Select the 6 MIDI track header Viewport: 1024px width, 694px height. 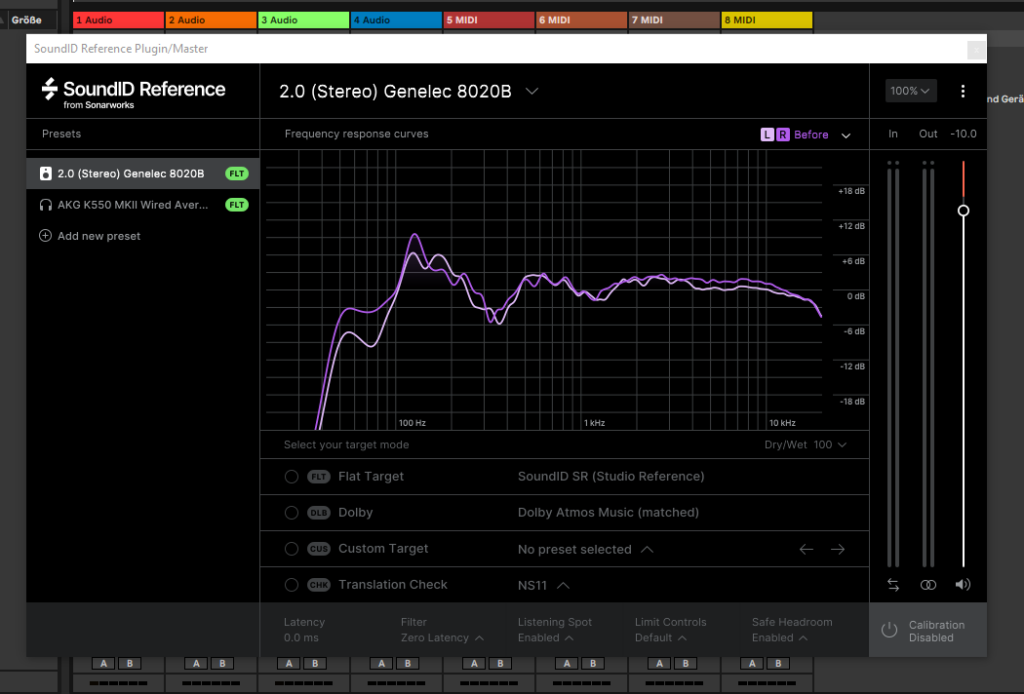[582, 20]
